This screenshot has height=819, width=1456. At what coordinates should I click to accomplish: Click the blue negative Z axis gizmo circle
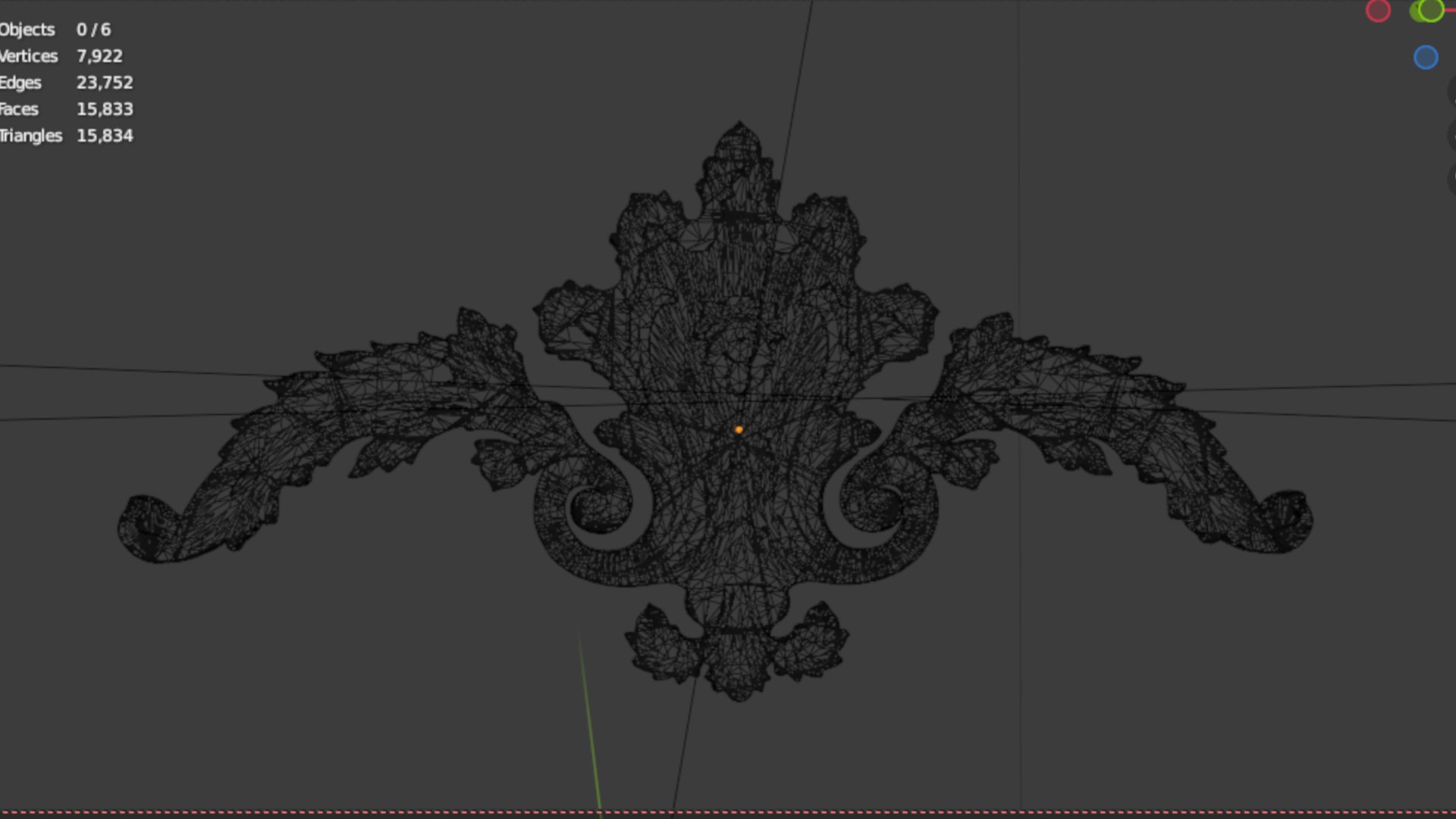click(x=1426, y=58)
